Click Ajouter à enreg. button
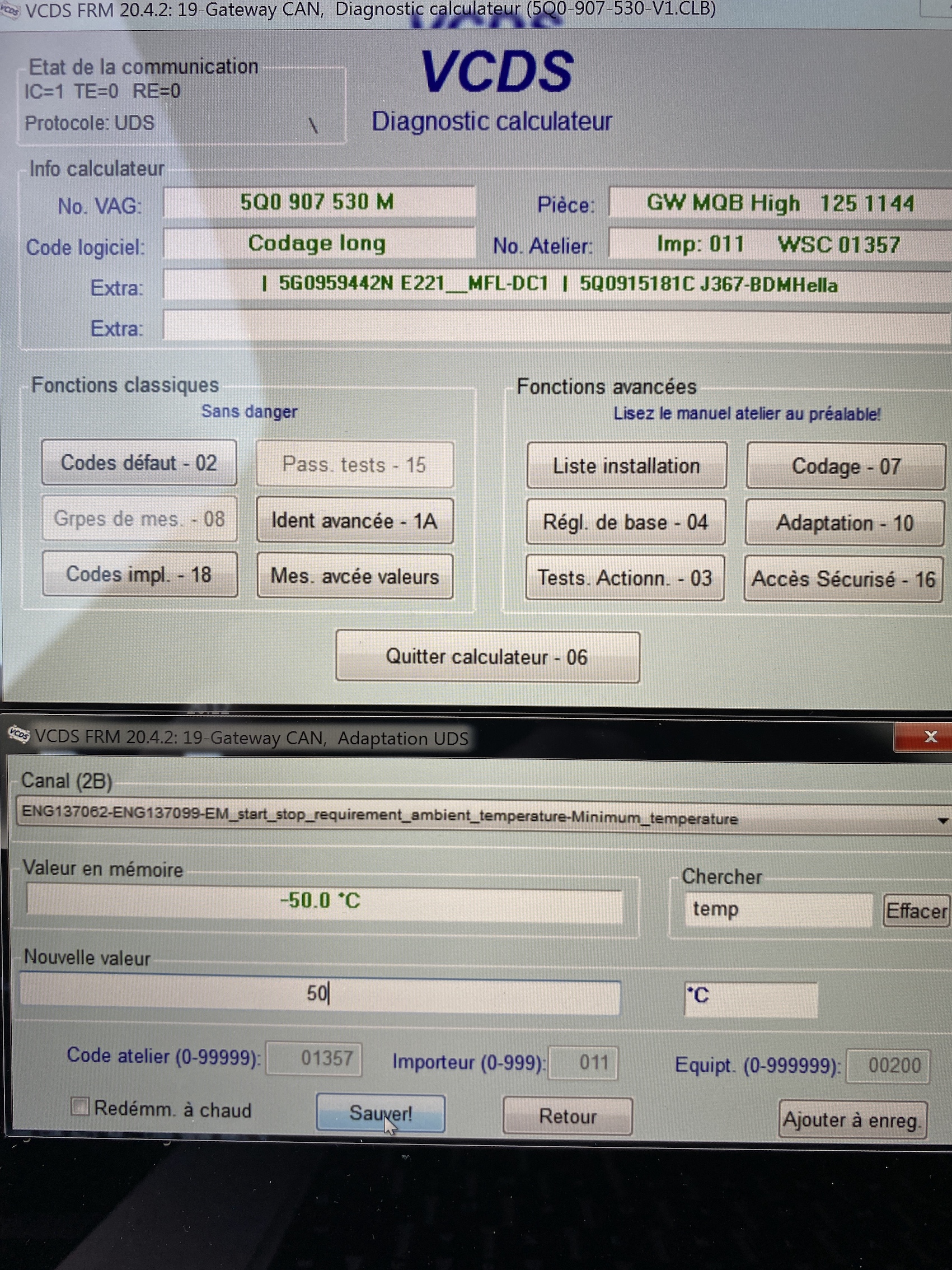The height and width of the screenshot is (1270, 952). pyautogui.click(x=852, y=1119)
